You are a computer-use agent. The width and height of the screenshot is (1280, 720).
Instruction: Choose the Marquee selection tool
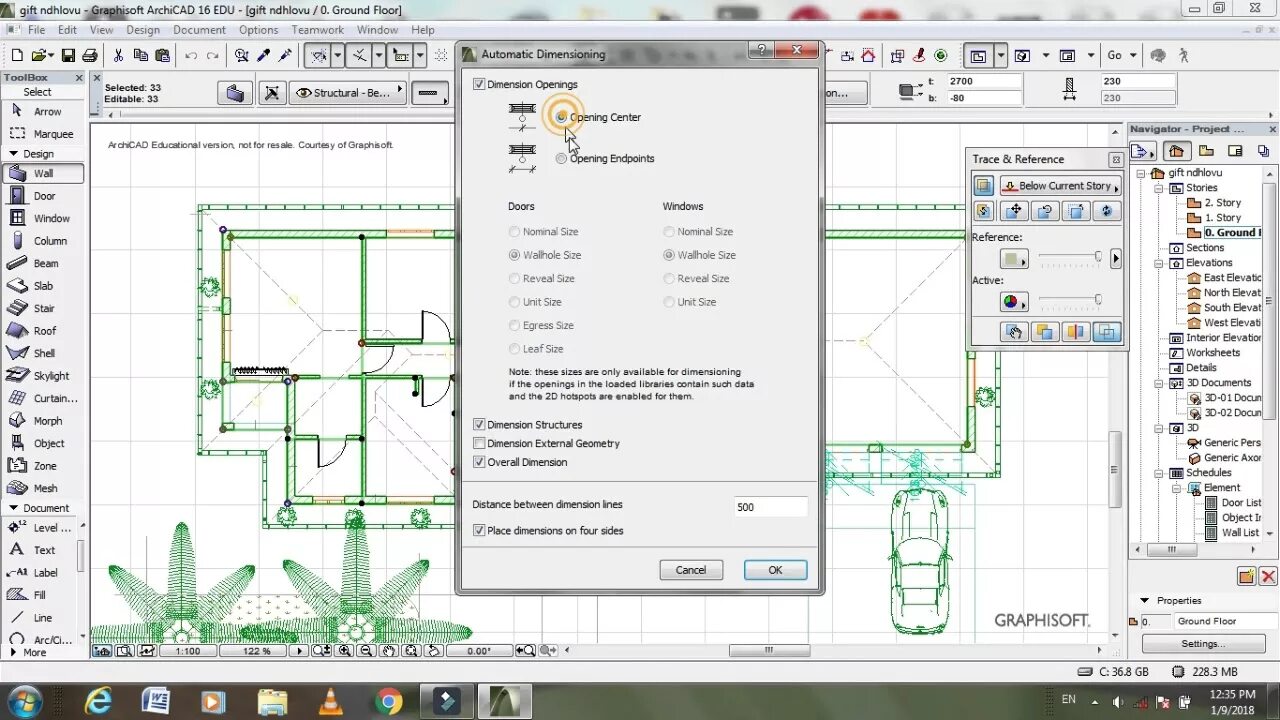43,134
